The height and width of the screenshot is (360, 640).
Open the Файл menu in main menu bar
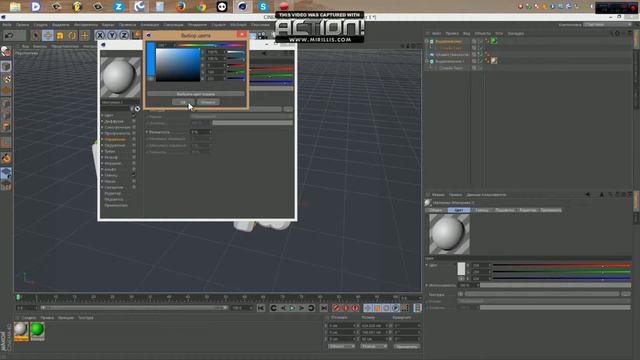pyautogui.click(x=7, y=25)
